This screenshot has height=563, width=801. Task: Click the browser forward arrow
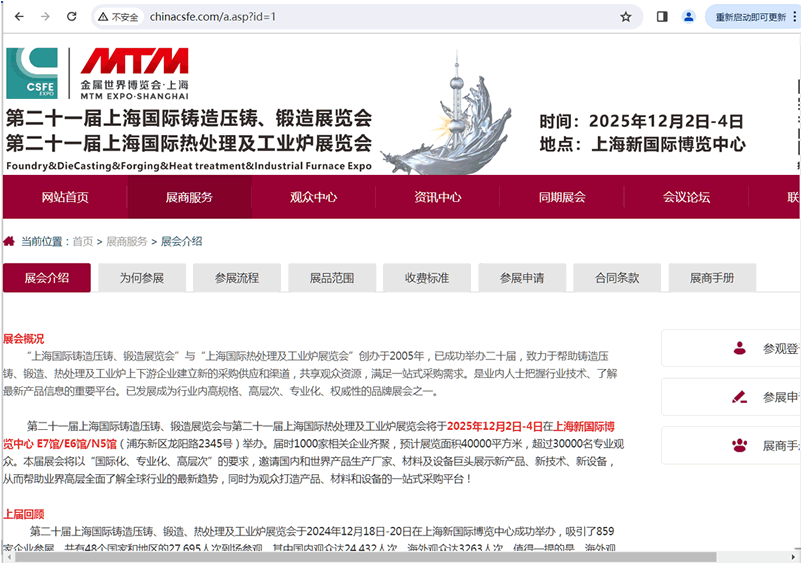45,17
